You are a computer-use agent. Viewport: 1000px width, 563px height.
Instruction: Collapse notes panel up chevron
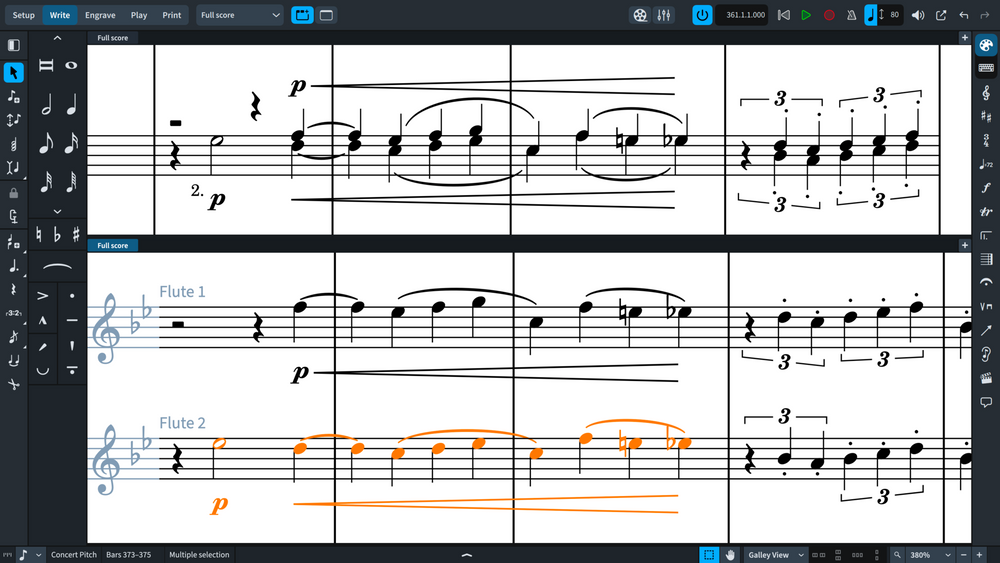click(x=57, y=38)
